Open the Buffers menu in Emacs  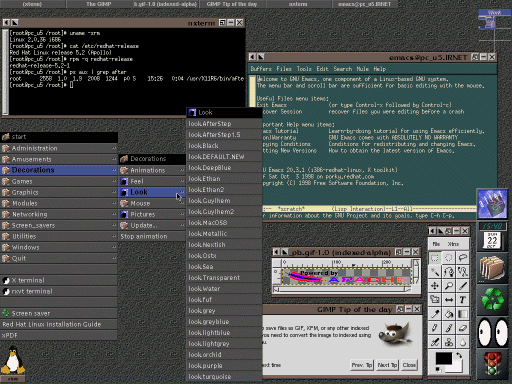point(261,69)
